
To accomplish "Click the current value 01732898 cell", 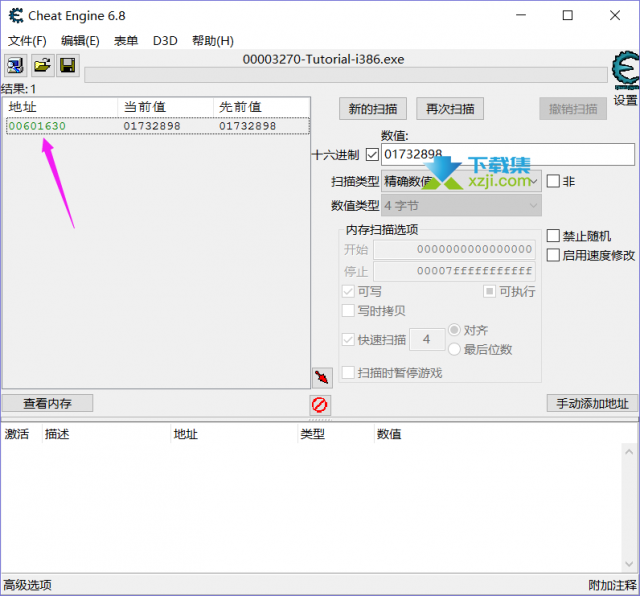I will (152, 126).
